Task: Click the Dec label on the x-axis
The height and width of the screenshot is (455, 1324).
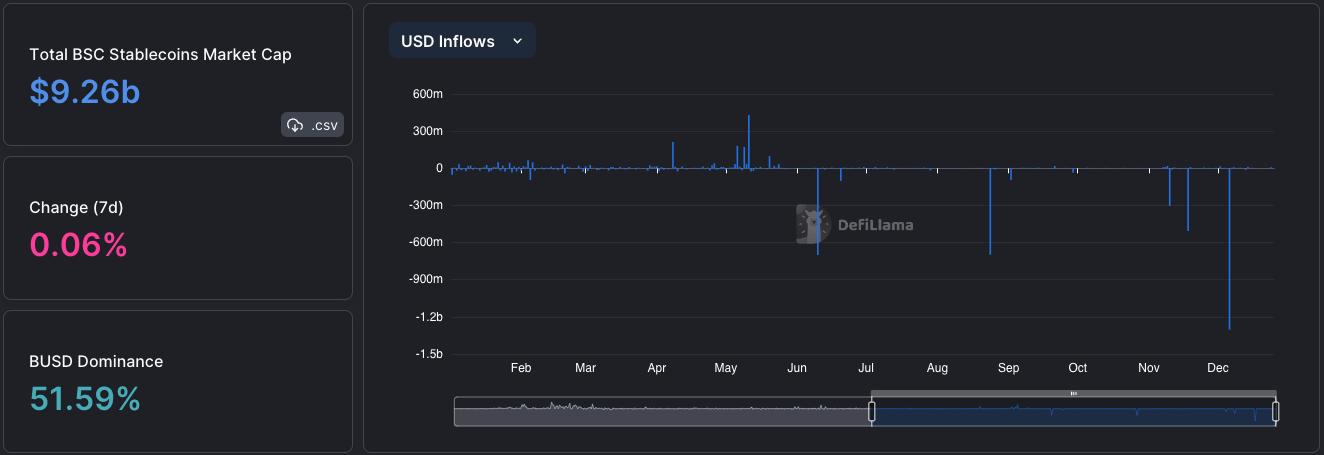Action: (1217, 368)
